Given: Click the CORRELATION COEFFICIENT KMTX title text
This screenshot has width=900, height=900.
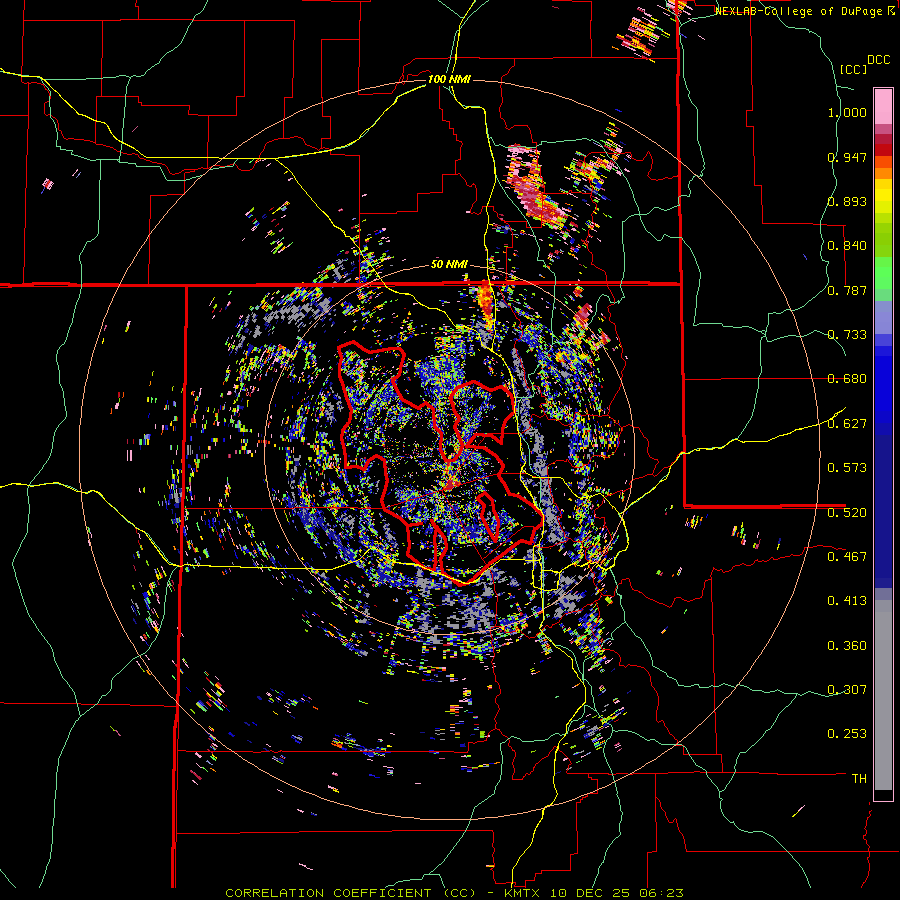Looking at the screenshot, I should point(454,893).
